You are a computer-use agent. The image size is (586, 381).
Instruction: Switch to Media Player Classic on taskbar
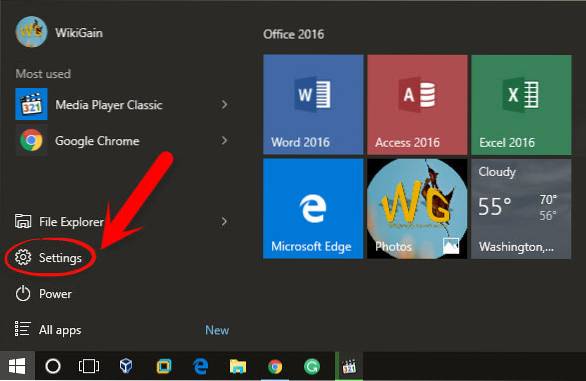349,366
